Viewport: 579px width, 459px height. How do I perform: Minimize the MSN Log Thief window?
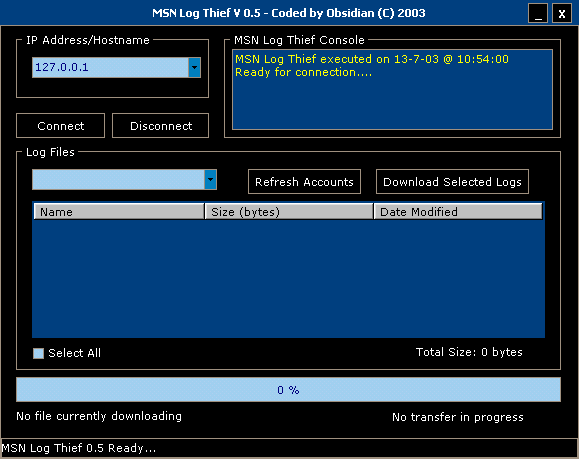[x=538, y=13]
